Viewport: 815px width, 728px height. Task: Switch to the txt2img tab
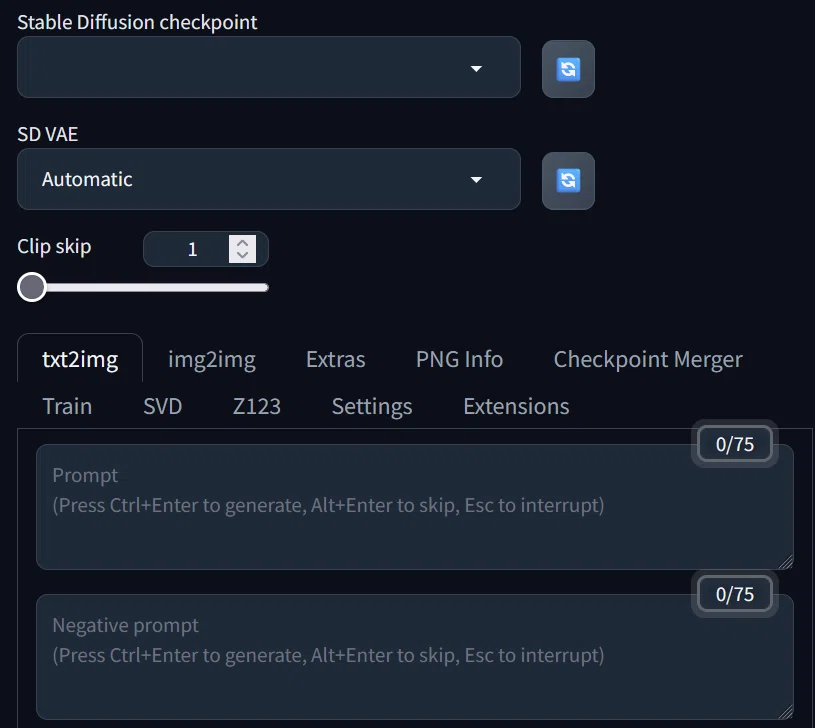point(80,359)
